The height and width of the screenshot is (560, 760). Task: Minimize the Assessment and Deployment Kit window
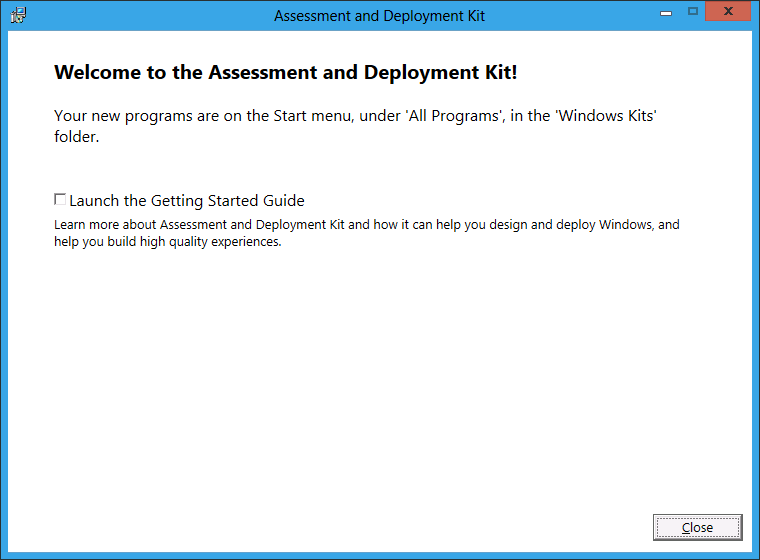pyautogui.click(x=666, y=12)
